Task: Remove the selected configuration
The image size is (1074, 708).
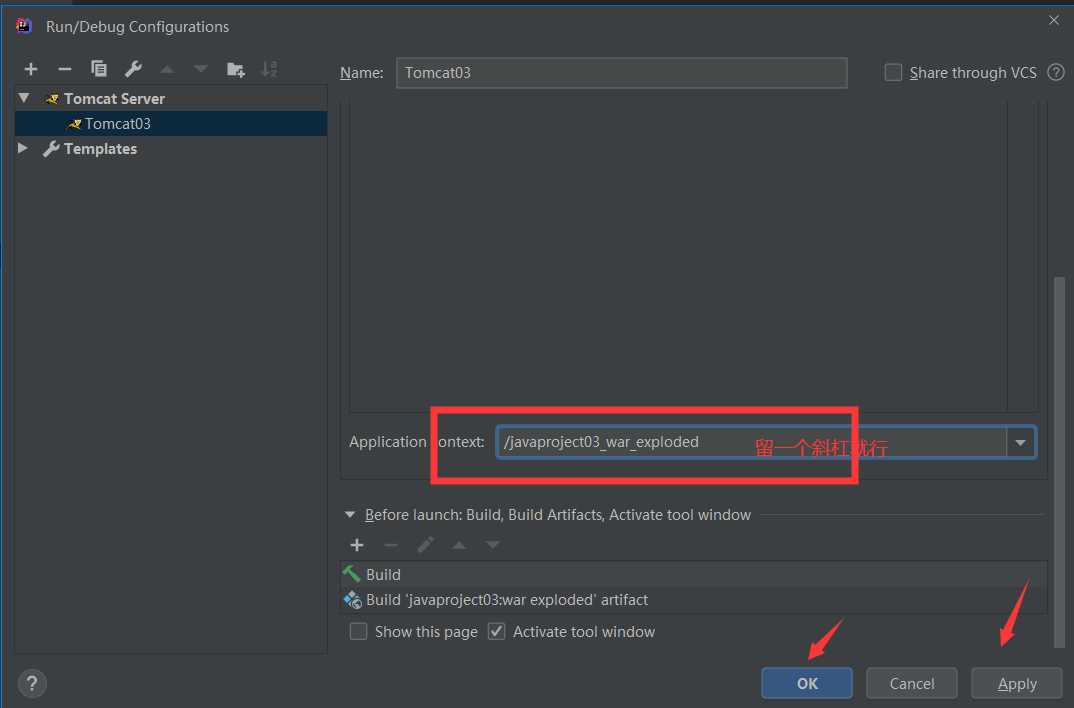Action: pos(65,69)
